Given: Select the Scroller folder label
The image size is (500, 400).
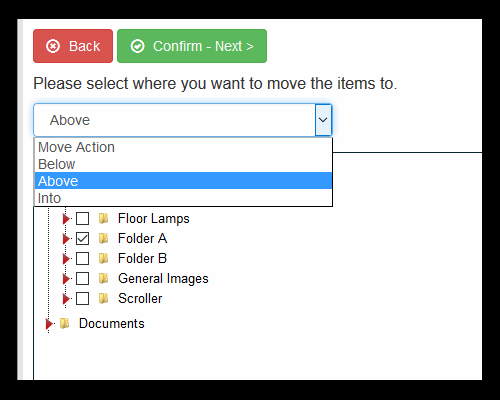Looking at the screenshot, I should coord(140,299).
